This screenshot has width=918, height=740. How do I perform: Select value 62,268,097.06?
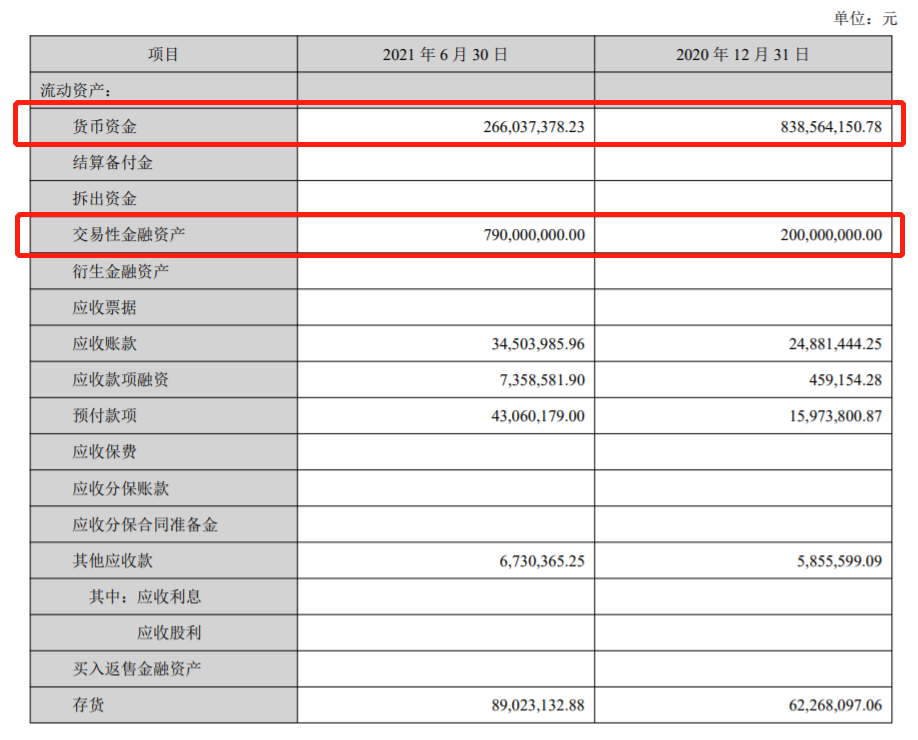coord(835,705)
